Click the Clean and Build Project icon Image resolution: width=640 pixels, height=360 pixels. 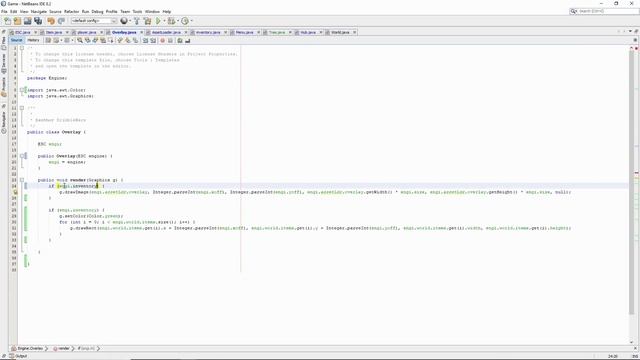coord(147,21)
